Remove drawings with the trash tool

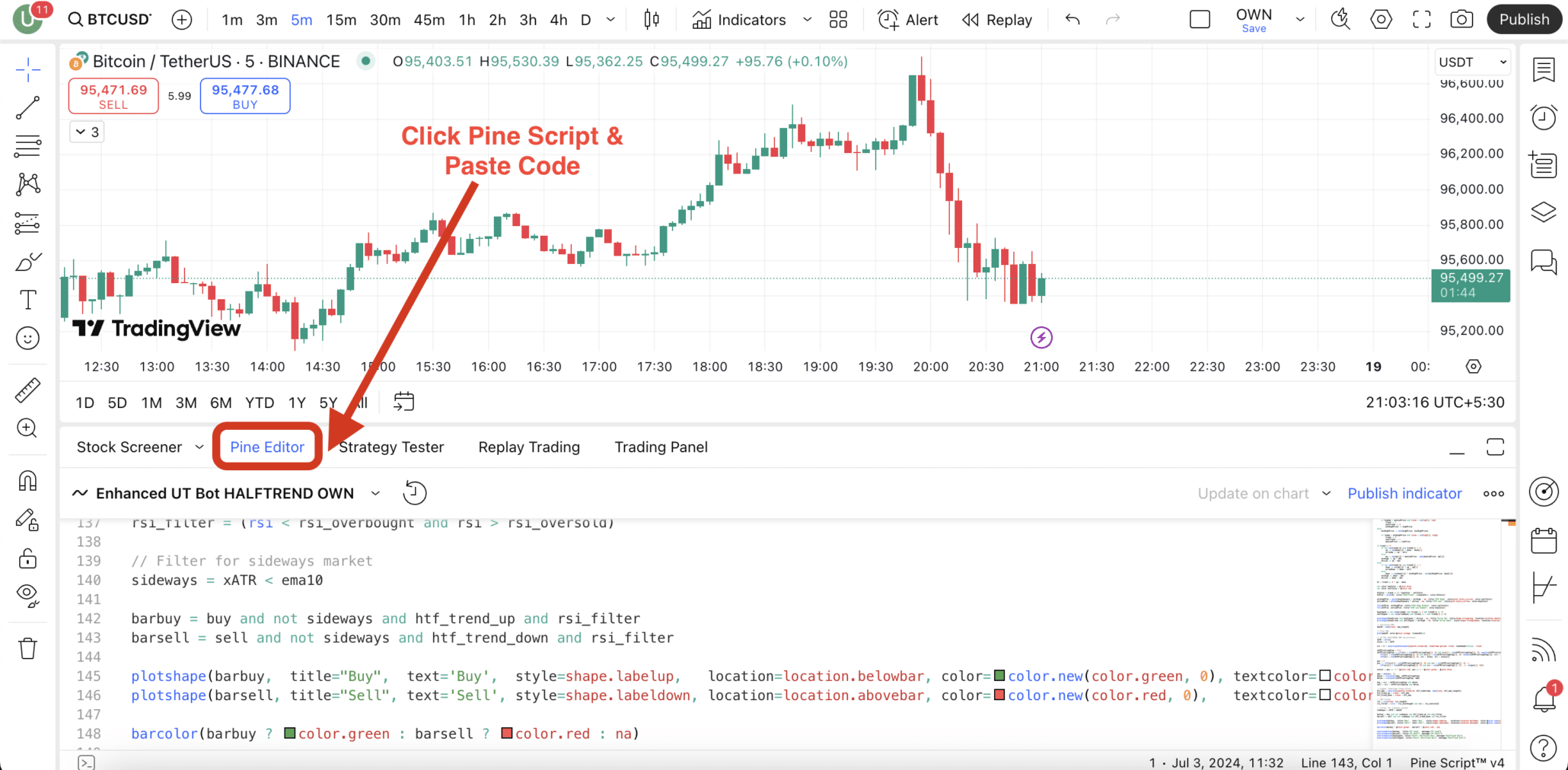[x=28, y=647]
